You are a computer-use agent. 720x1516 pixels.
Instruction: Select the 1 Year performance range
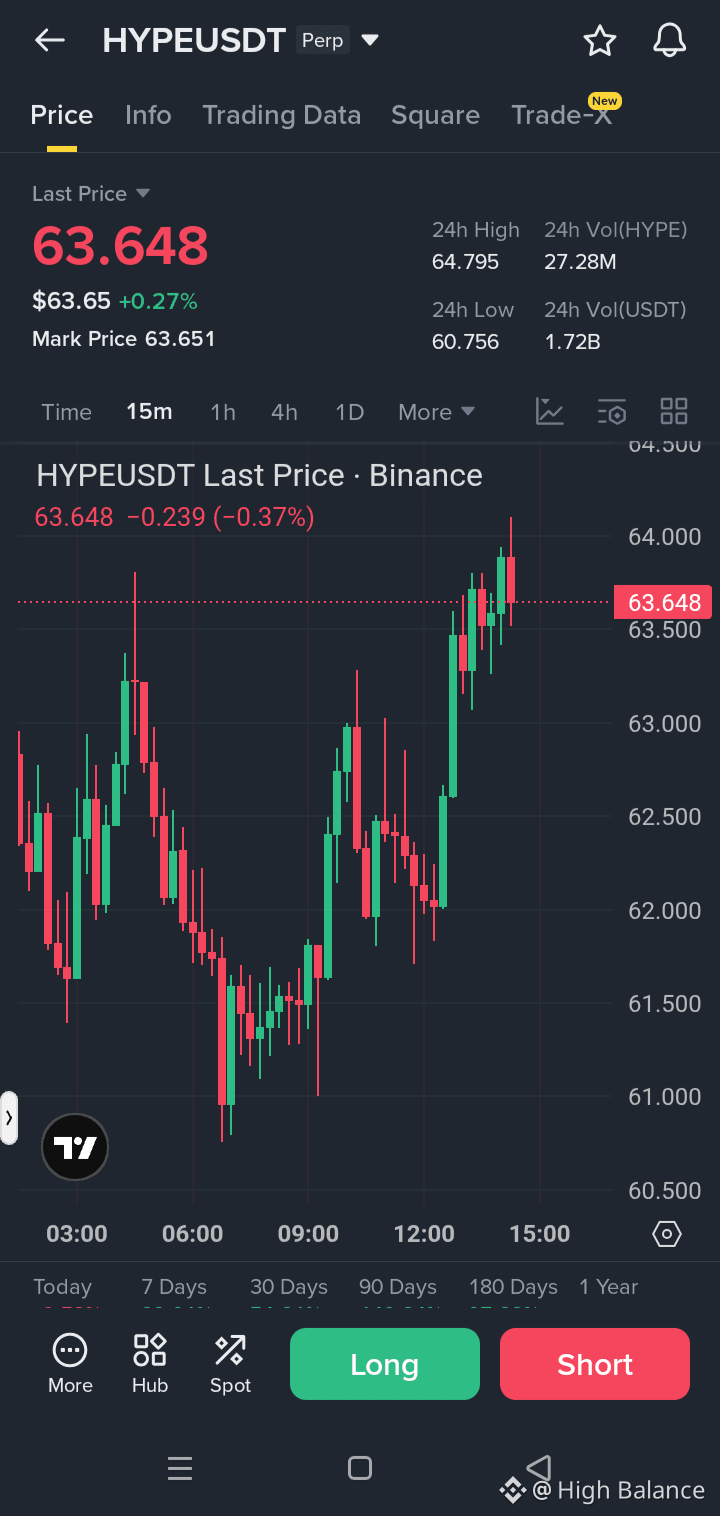(608, 1287)
